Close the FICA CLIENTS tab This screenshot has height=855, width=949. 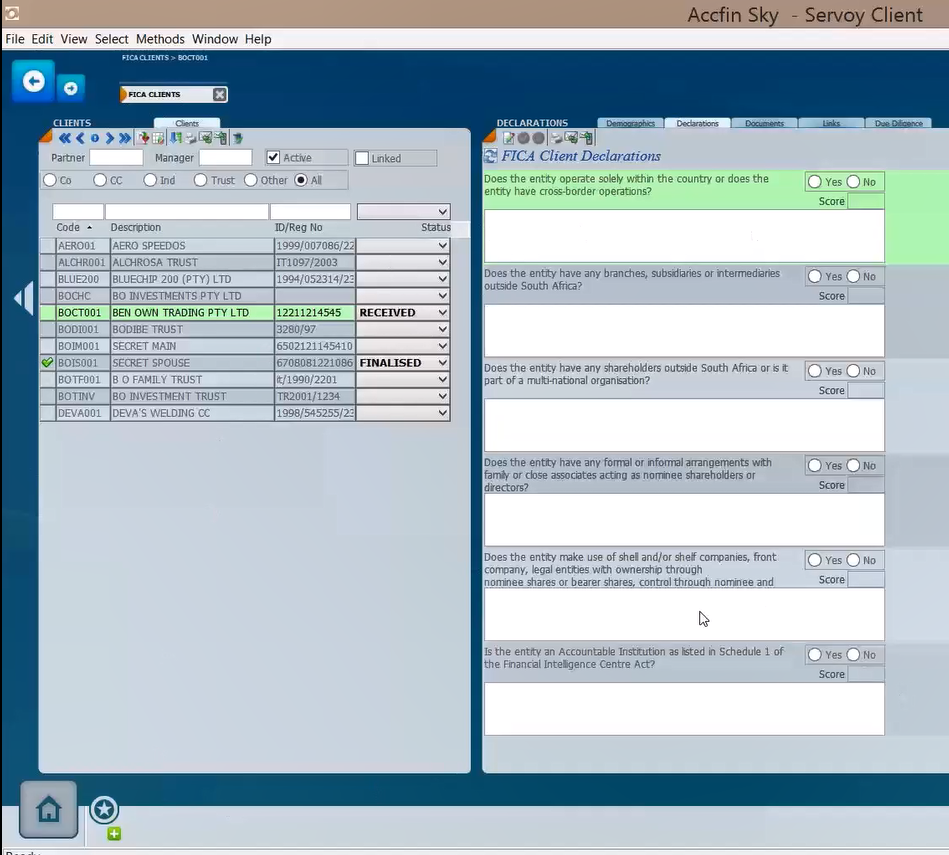coord(220,94)
